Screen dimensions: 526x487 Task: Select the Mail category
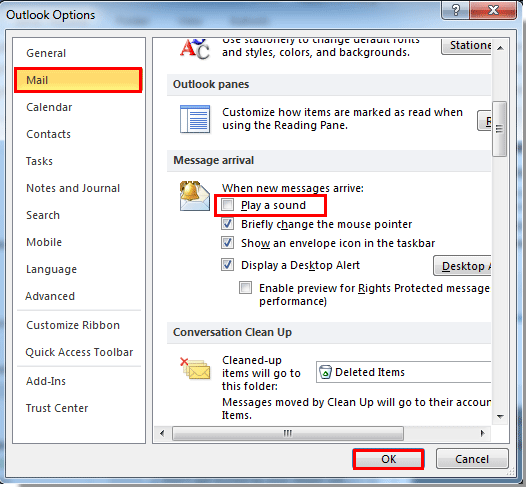click(79, 80)
